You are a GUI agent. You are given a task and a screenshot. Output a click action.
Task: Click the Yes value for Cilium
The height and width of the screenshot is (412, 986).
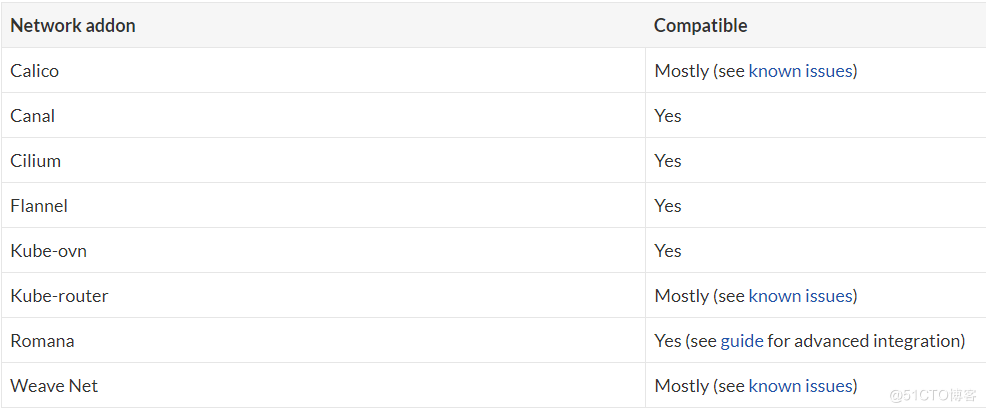click(x=668, y=161)
